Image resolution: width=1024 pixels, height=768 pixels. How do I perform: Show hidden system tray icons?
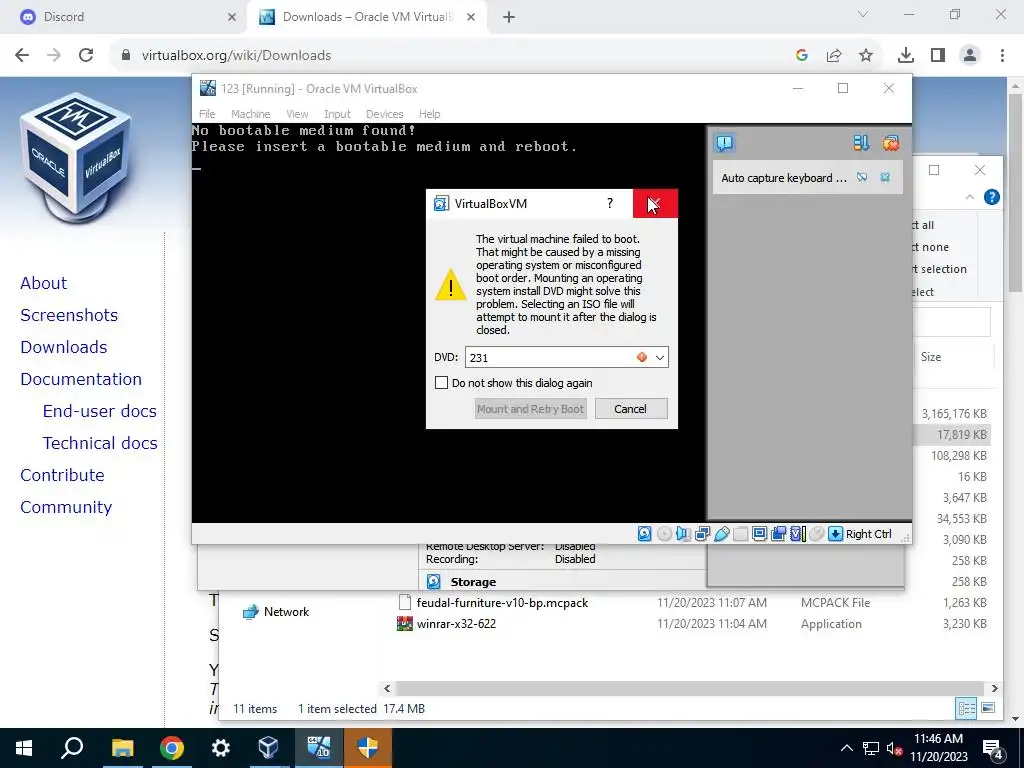(x=846, y=748)
